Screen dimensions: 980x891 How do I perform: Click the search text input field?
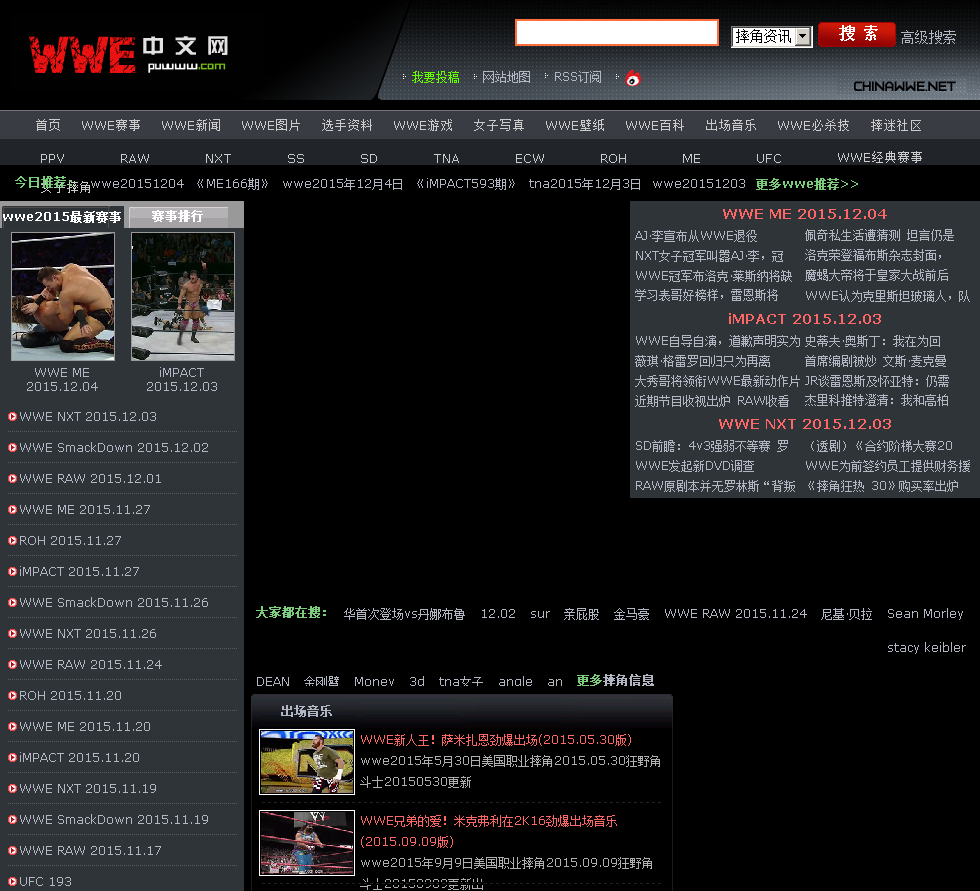point(617,32)
